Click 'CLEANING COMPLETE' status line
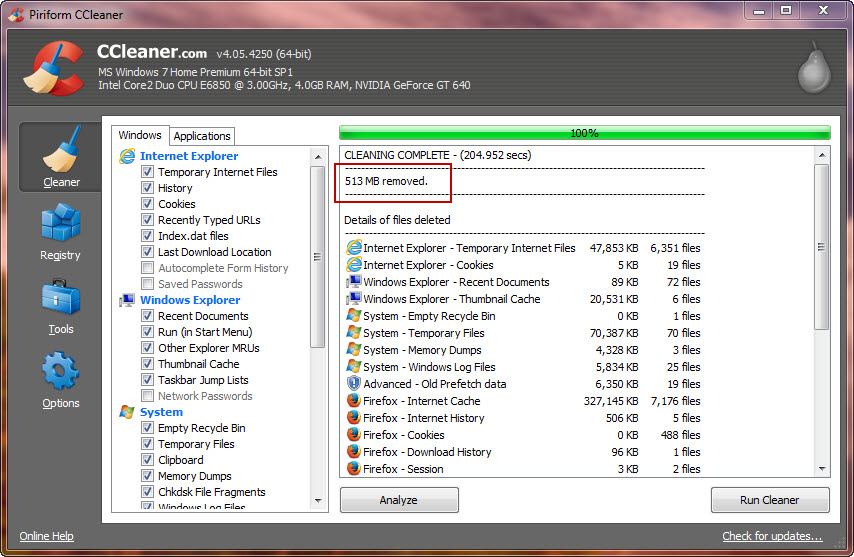 click(437, 155)
